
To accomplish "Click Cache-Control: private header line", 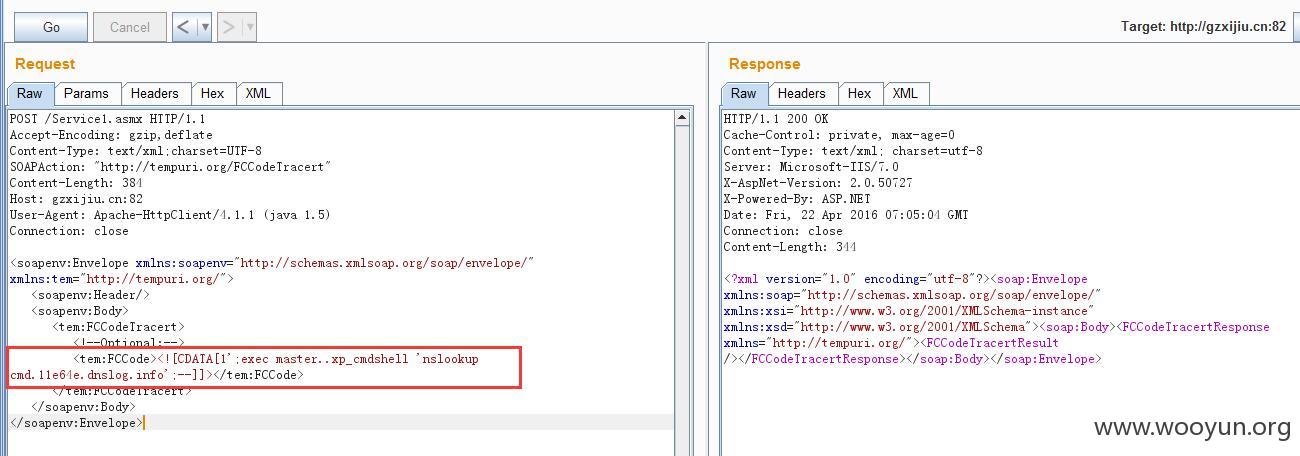I will point(839,135).
